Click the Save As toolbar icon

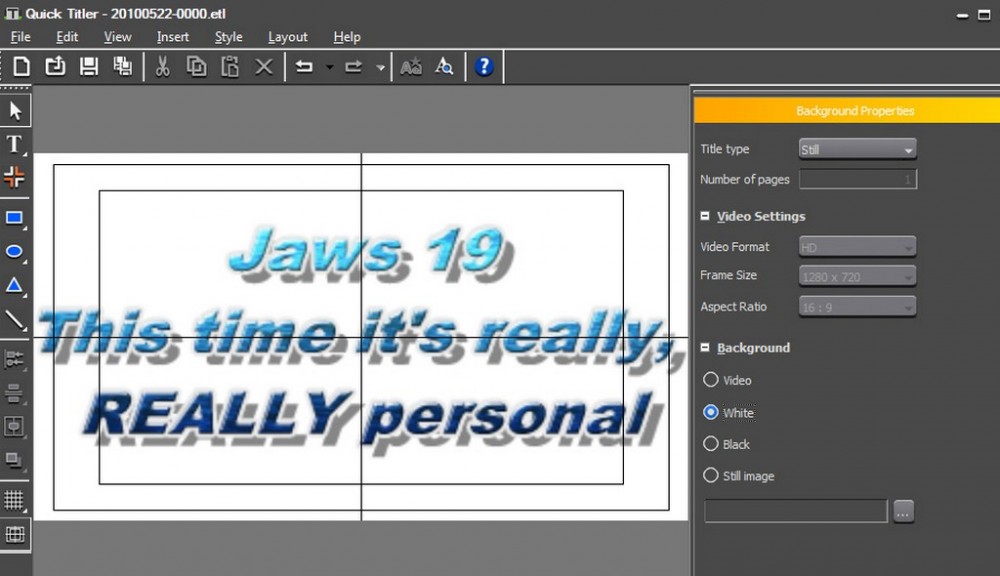122,66
